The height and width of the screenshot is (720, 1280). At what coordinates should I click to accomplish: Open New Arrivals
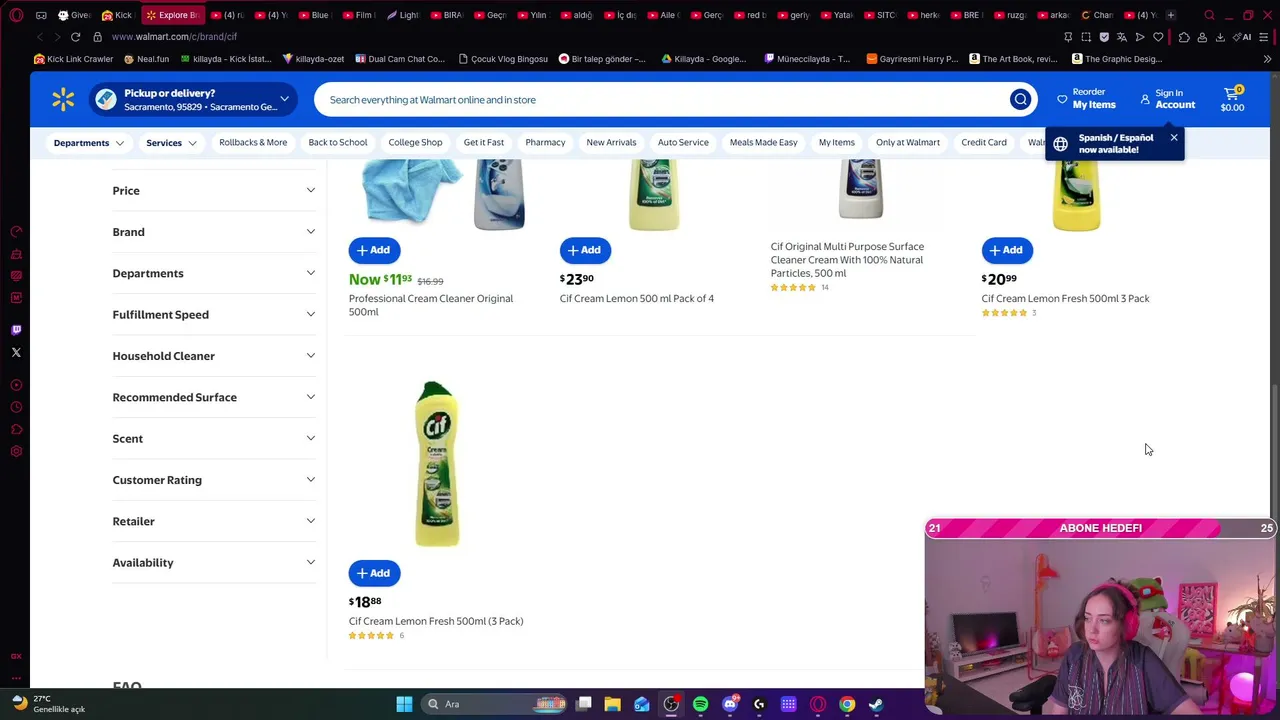point(611,142)
